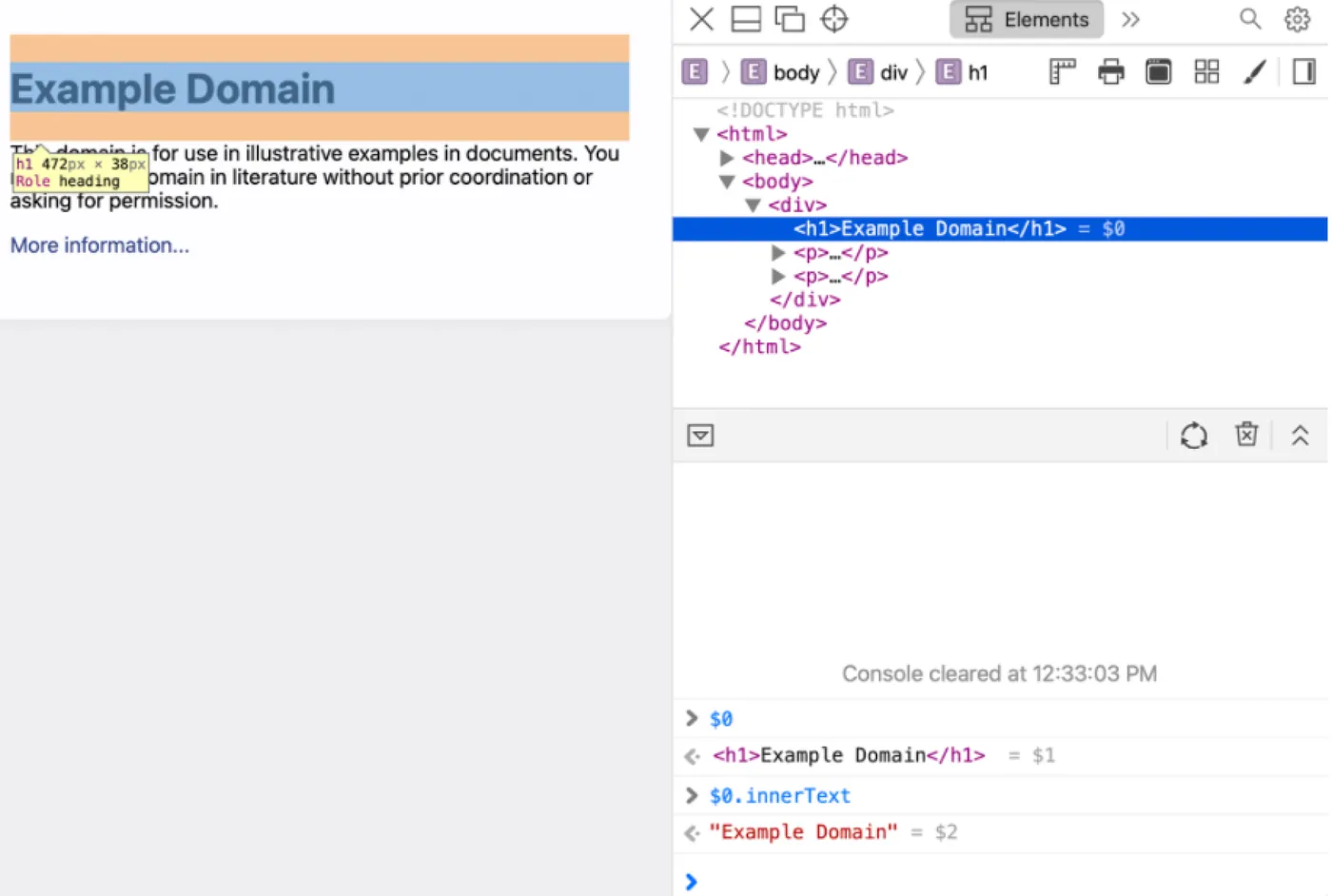Open the inspector search icon
Image resolution: width=1332 pixels, height=896 pixels.
pyautogui.click(x=1250, y=19)
